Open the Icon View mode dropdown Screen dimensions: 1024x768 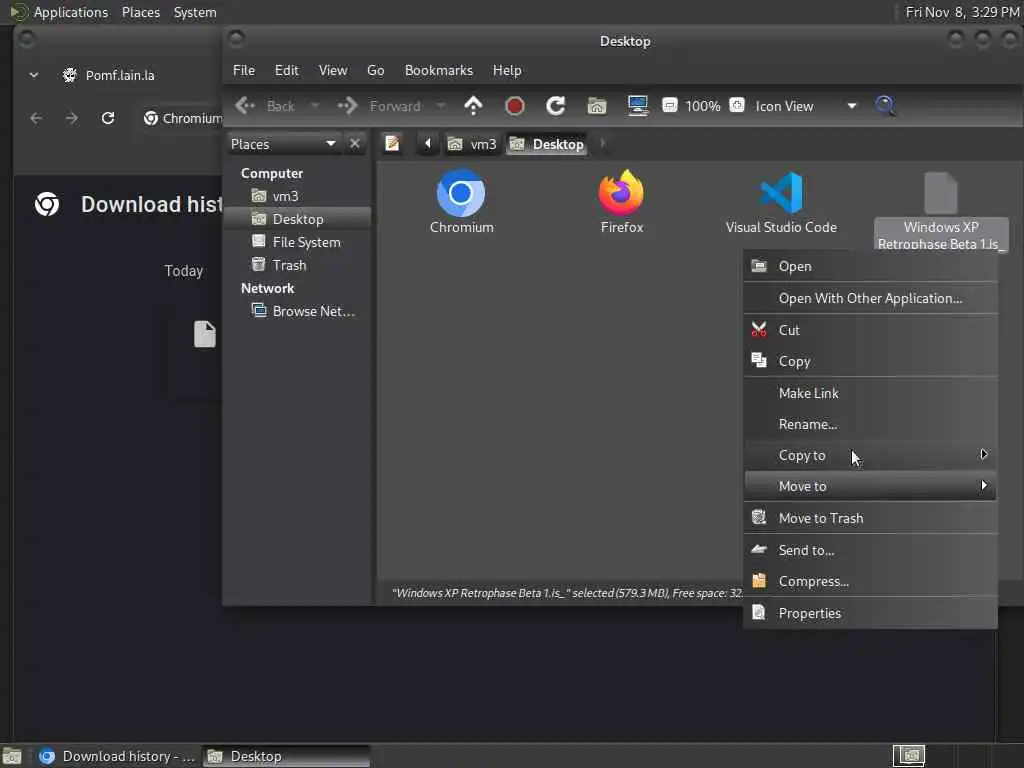(805, 106)
